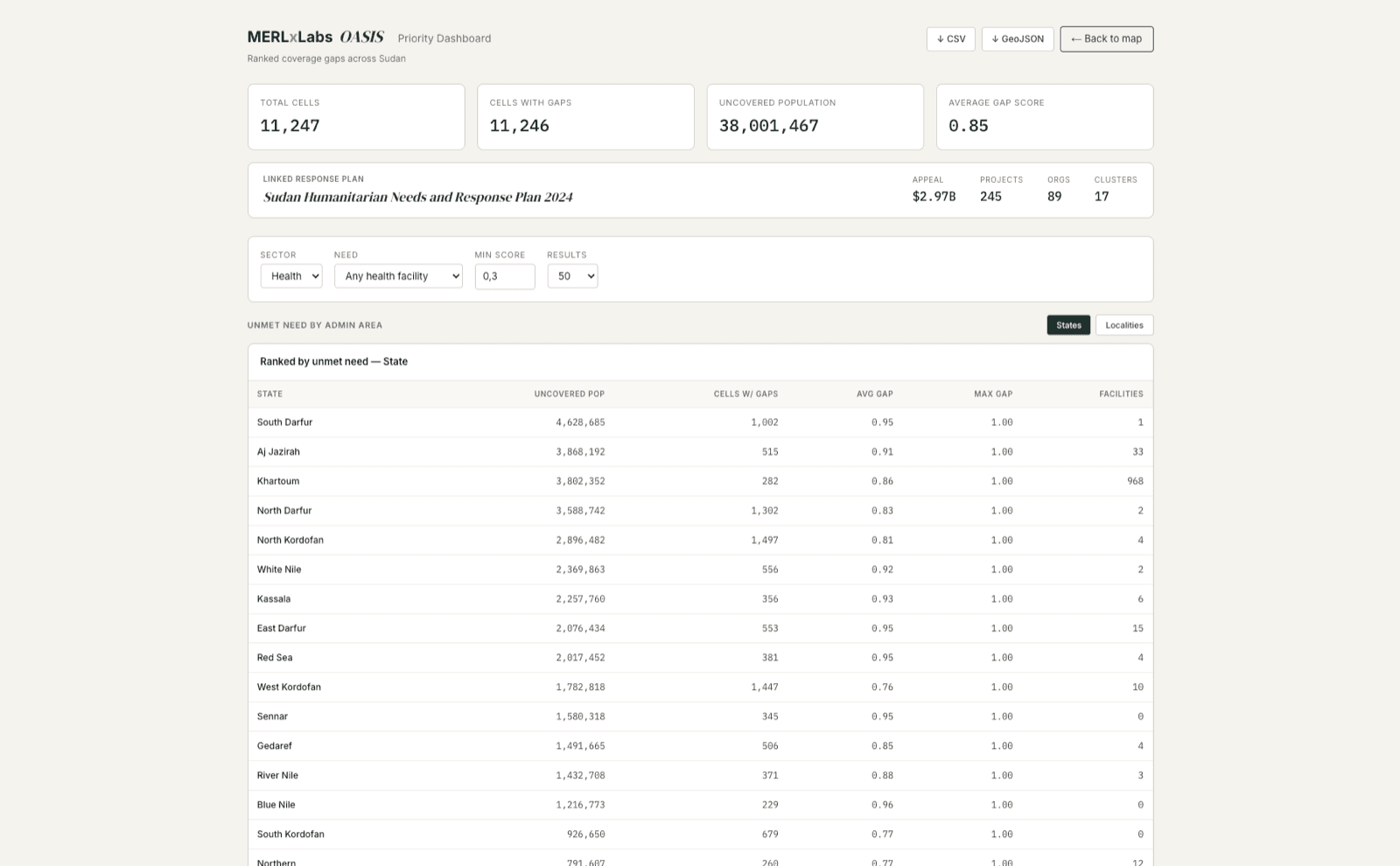Click Blue Nile's average gap 0.96
The image size is (1400, 866).
(882, 805)
